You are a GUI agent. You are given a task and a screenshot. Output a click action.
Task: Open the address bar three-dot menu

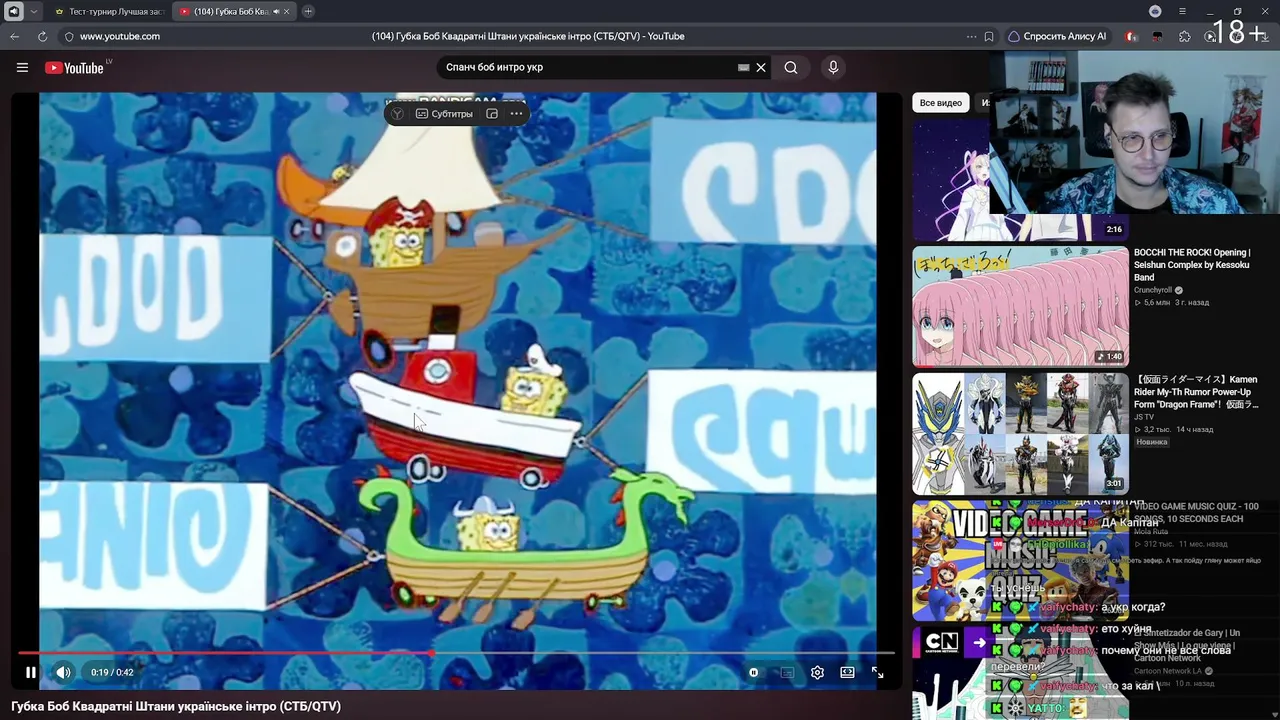[971, 36]
